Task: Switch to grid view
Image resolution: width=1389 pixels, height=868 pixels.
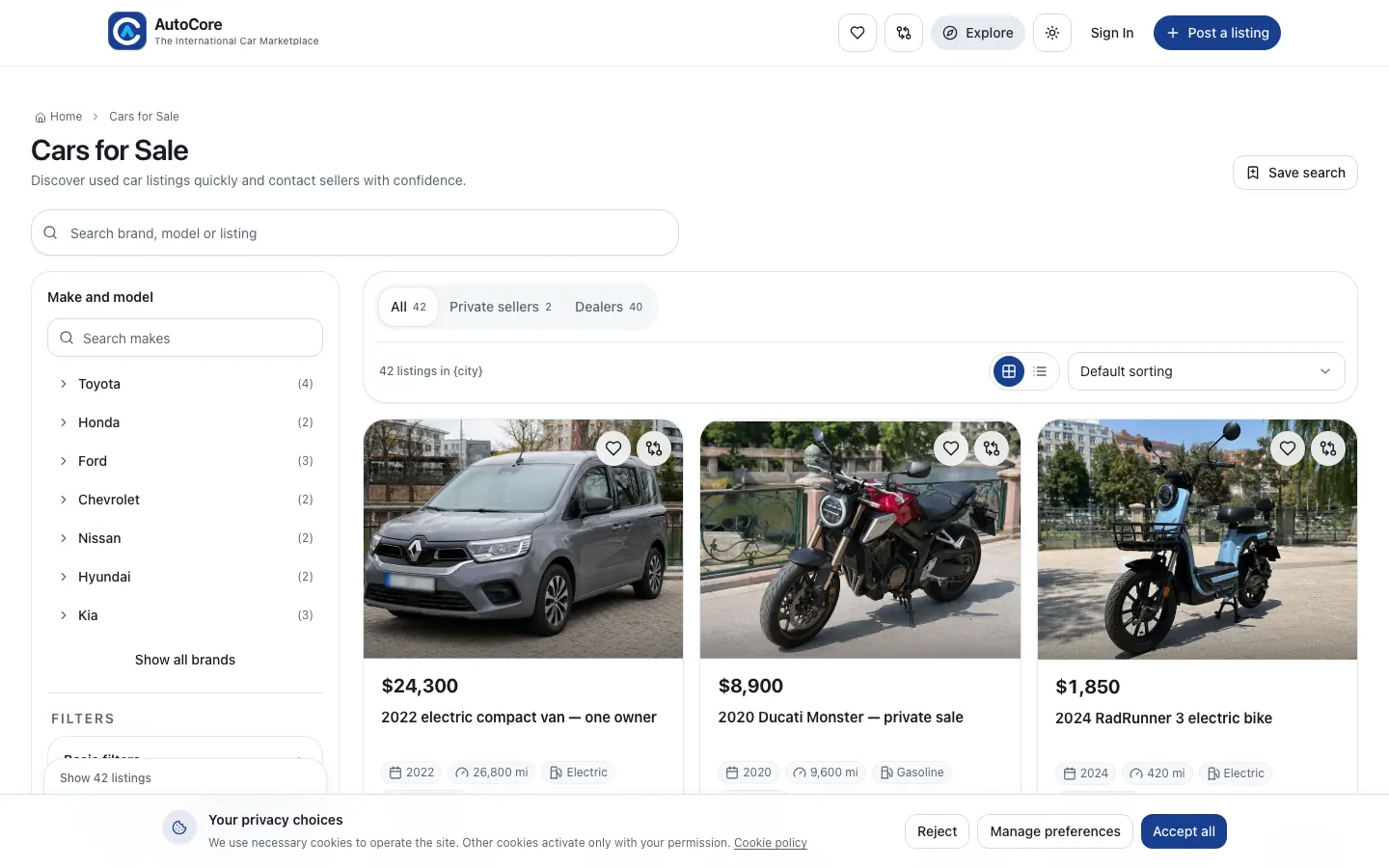Action: point(1009,371)
